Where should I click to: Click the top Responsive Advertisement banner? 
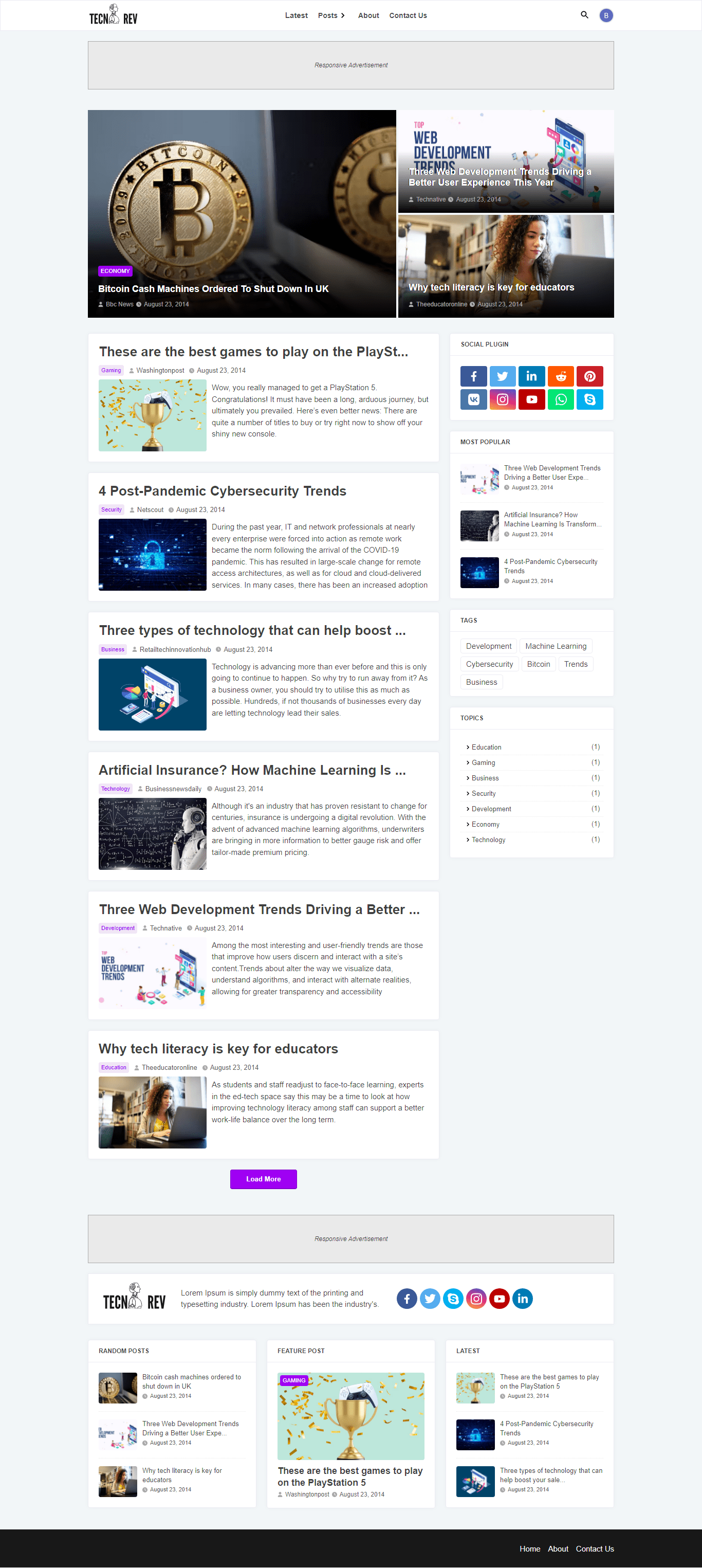(x=350, y=65)
